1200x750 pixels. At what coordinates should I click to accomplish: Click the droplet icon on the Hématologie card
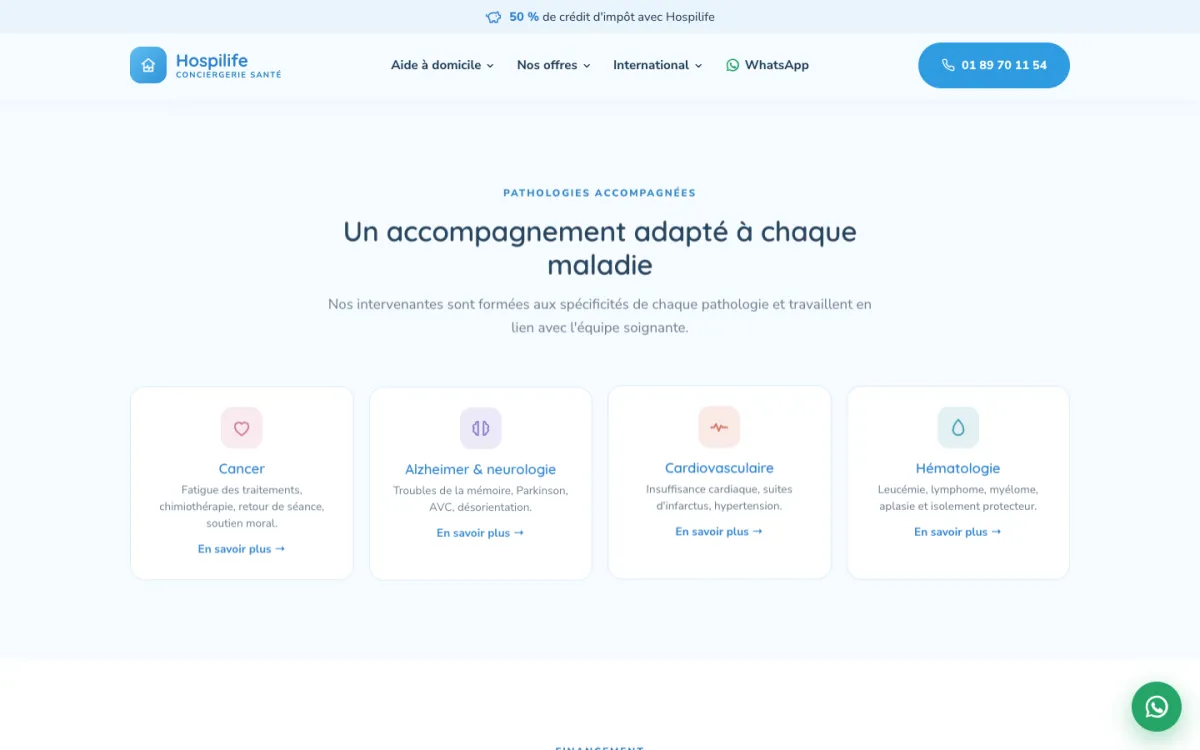(x=958, y=427)
